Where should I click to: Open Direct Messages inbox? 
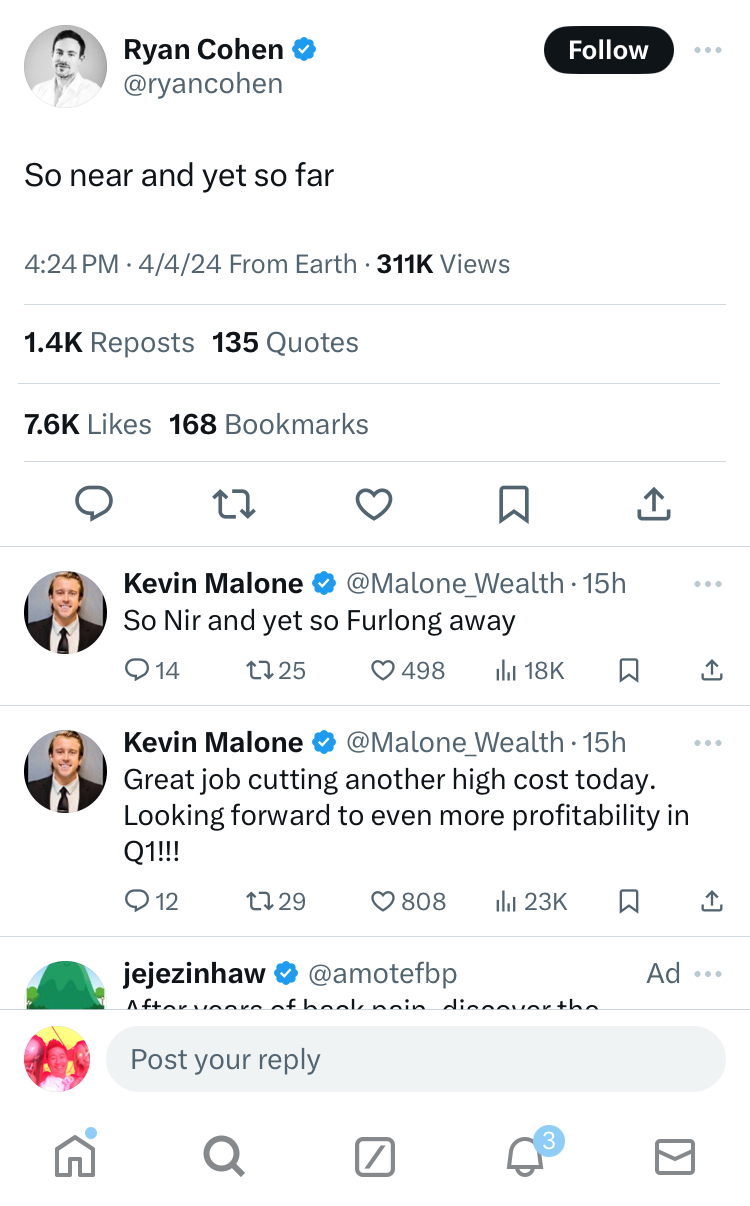[674, 1158]
